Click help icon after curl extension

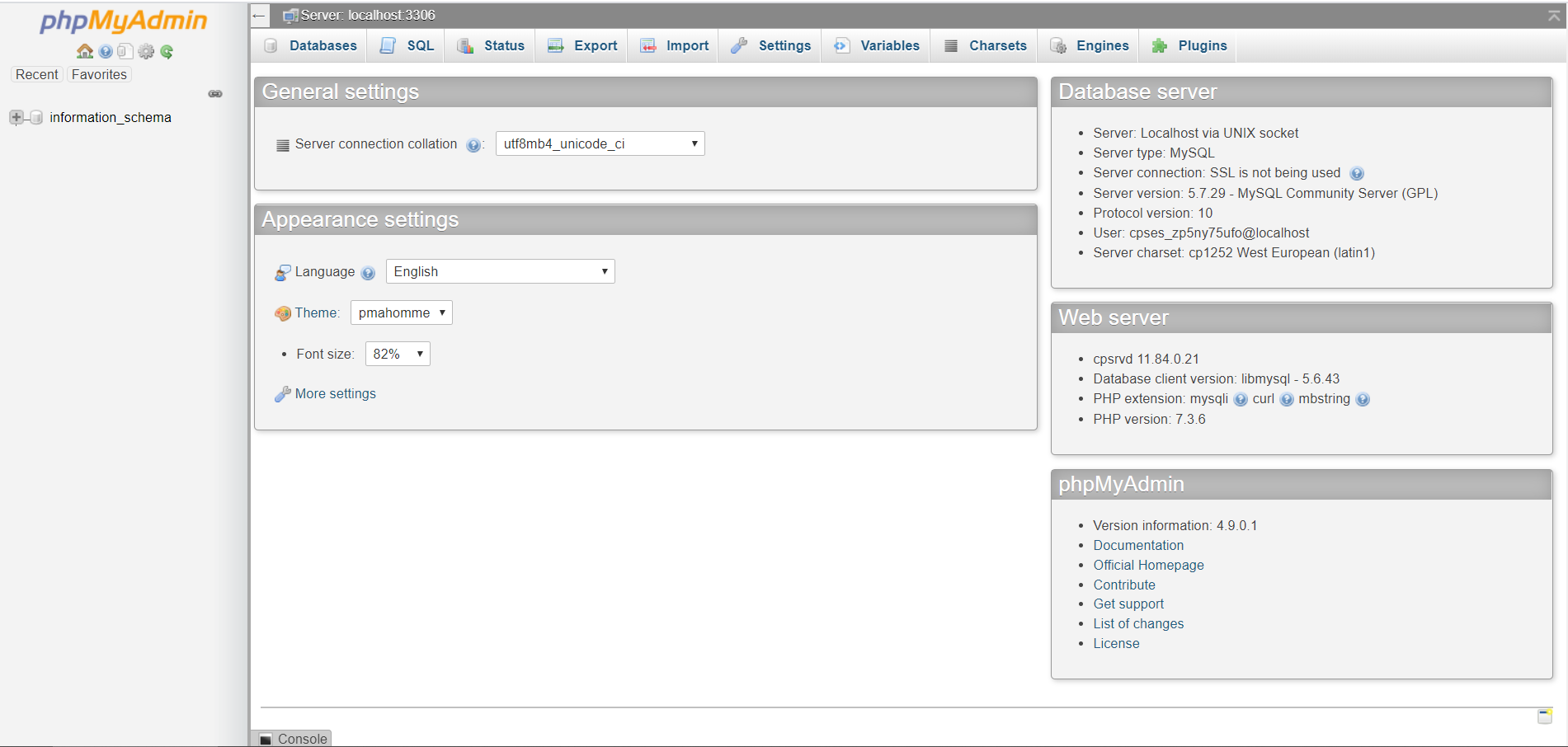(1287, 400)
